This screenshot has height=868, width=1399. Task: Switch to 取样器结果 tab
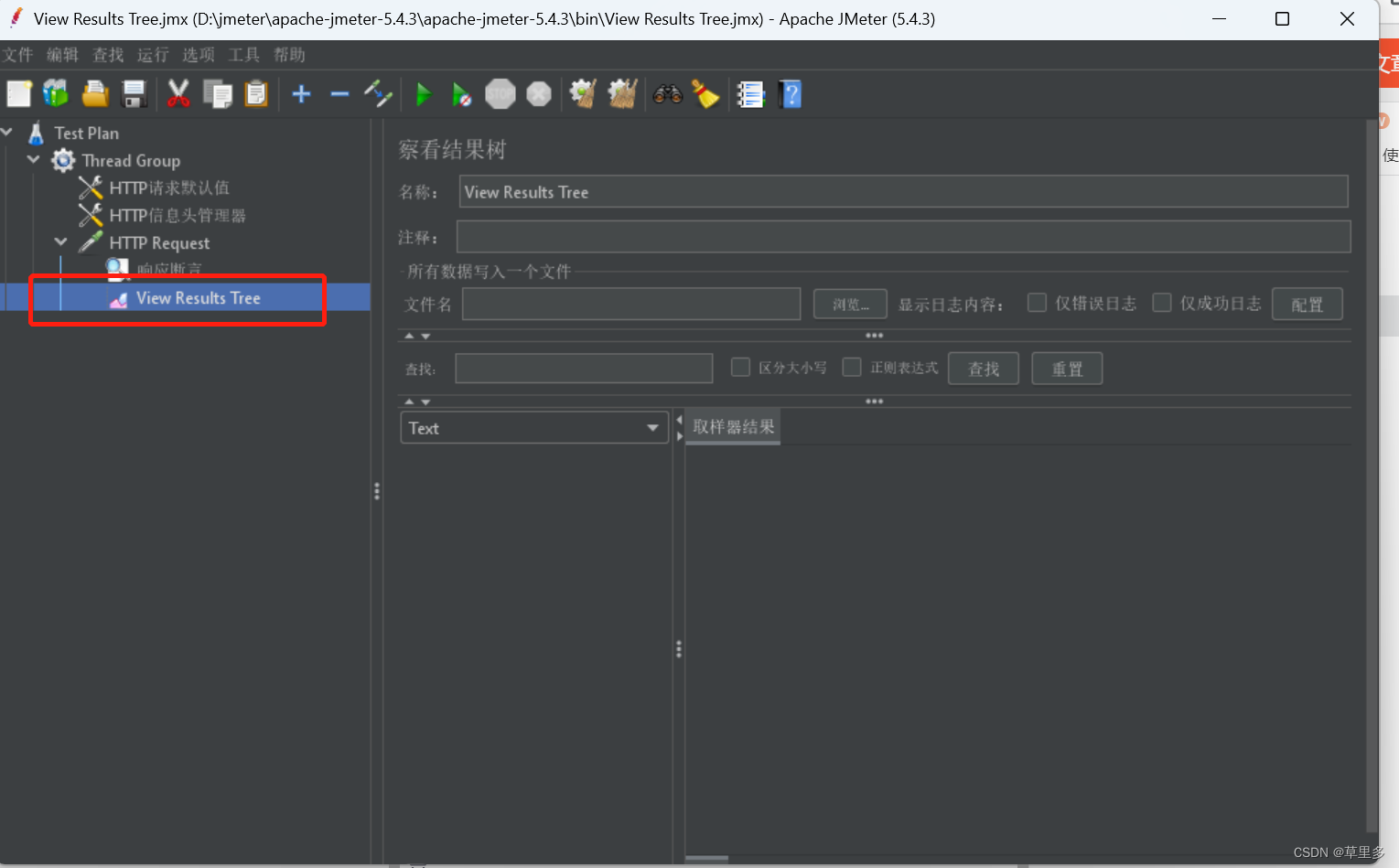(x=733, y=427)
